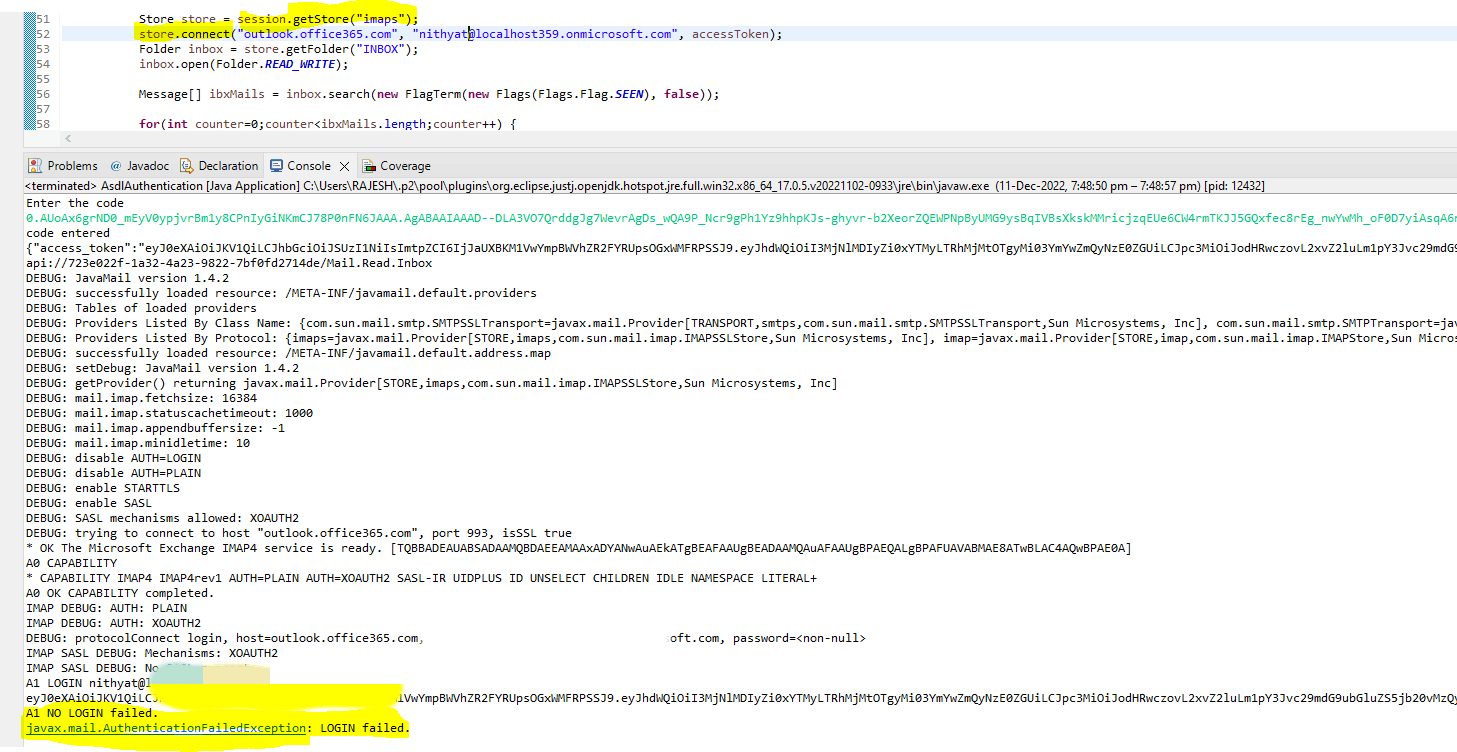This screenshot has width=1457, height=752.
Task: Switch to the Problems tab
Action: tap(72, 166)
